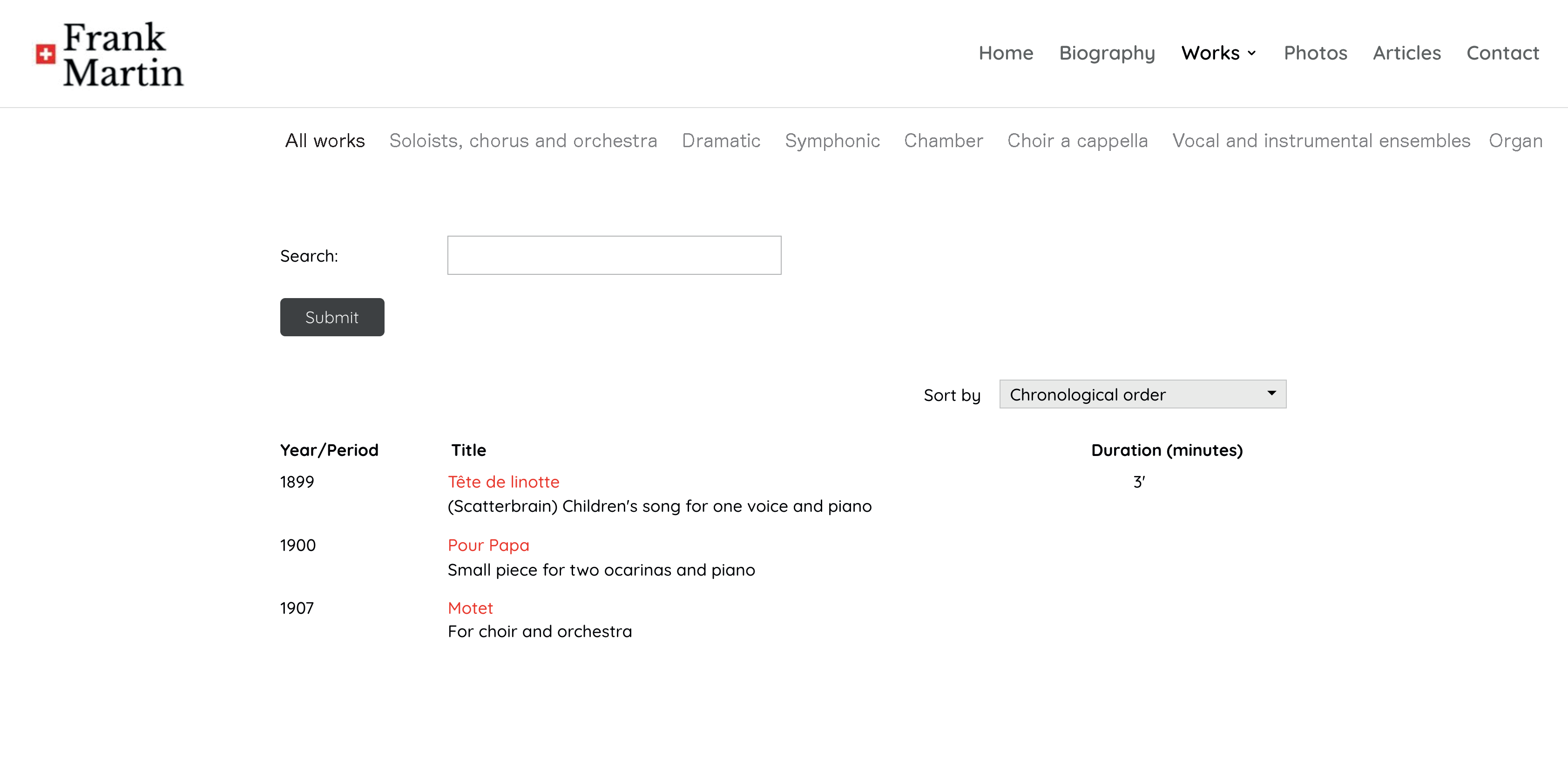This screenshot has width=1568, height=782.
Task: Click the Submit button
Action: [x=332, y=317]
